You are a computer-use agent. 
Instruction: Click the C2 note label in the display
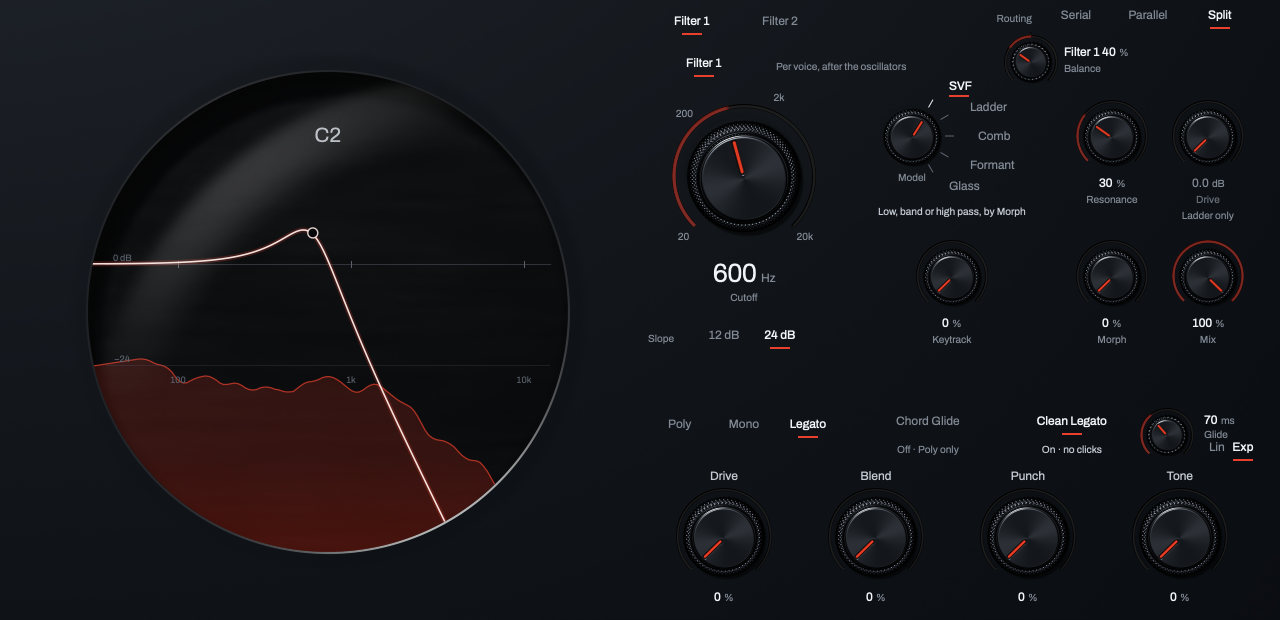tap(328, 135)
